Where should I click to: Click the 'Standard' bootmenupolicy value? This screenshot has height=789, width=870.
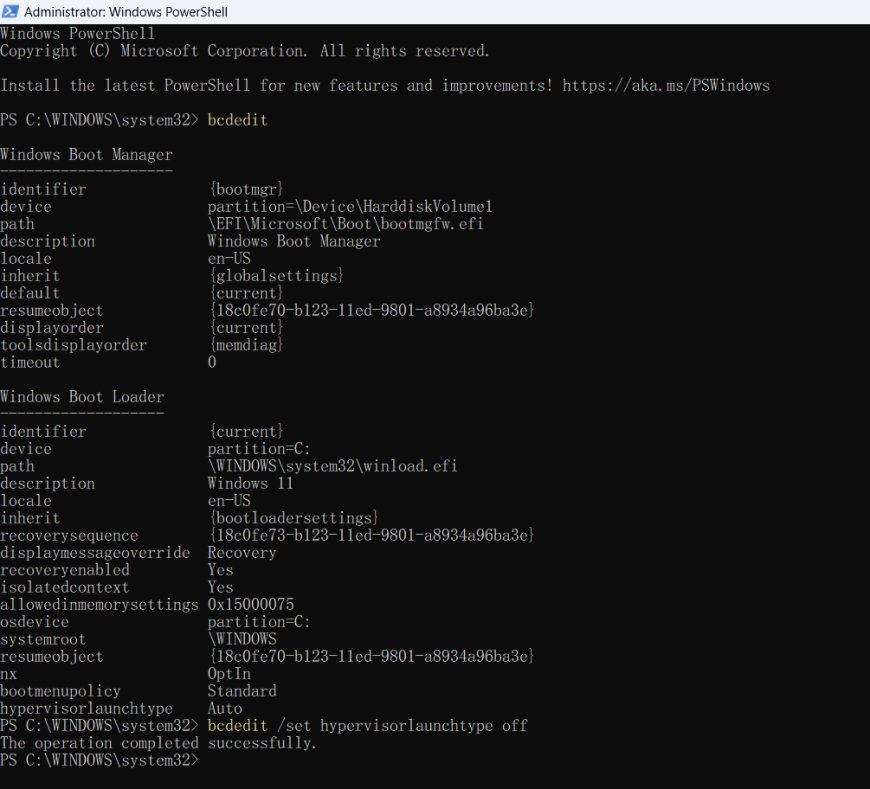(x=242, y=691)
